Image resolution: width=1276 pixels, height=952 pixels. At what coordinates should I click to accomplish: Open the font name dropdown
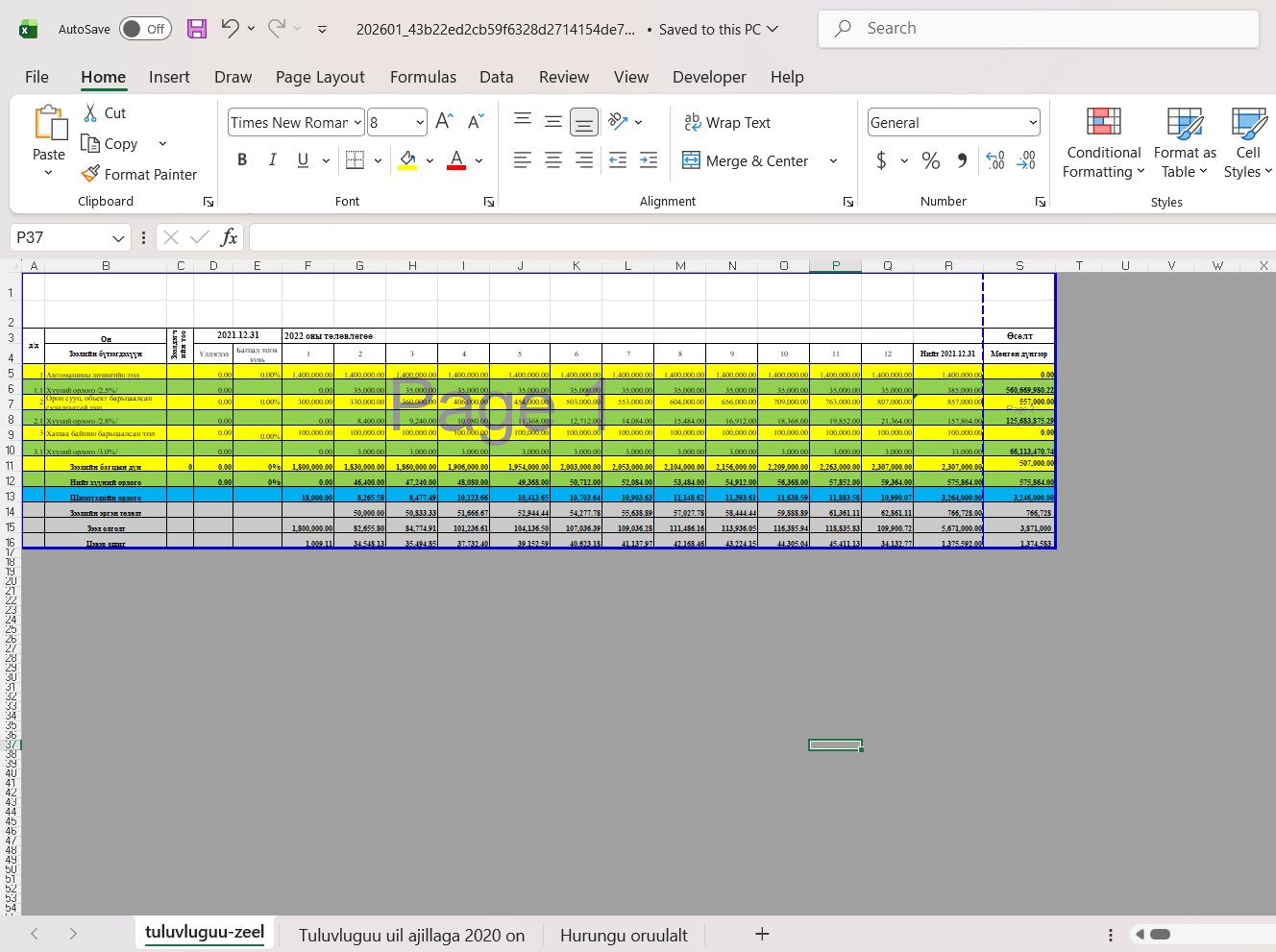pos(357,123)
